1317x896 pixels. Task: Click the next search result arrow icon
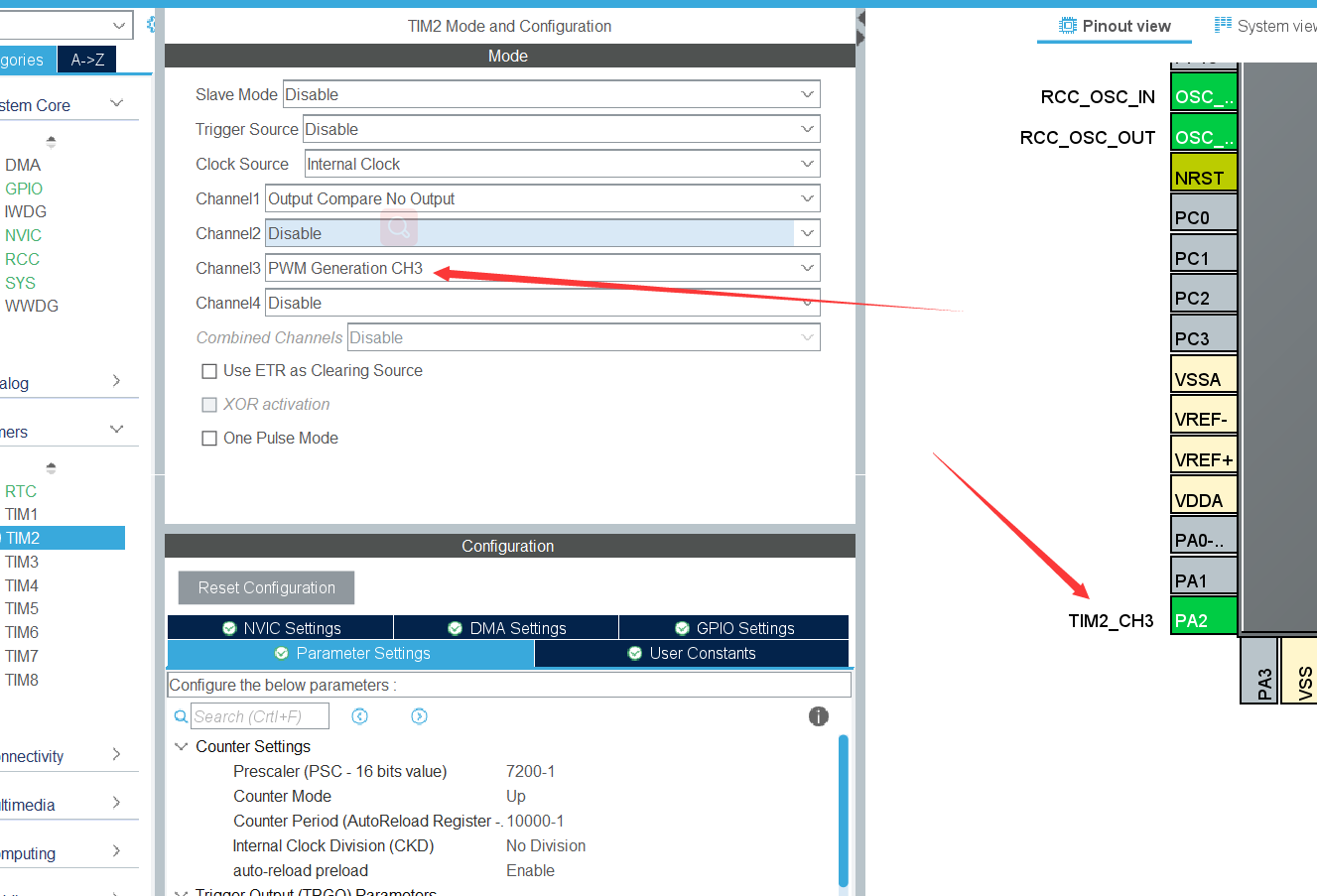tap(420, 716)
